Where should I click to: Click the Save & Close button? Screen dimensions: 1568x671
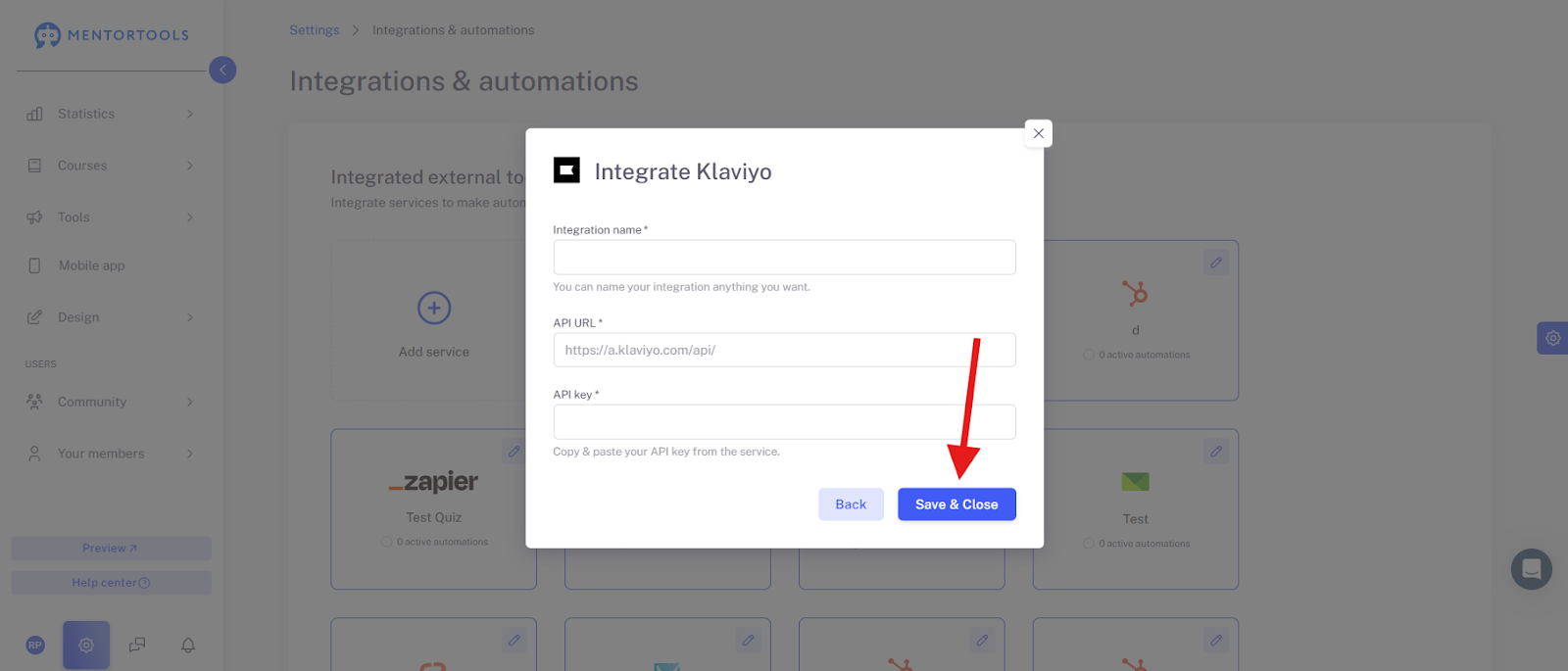(956, 504)
